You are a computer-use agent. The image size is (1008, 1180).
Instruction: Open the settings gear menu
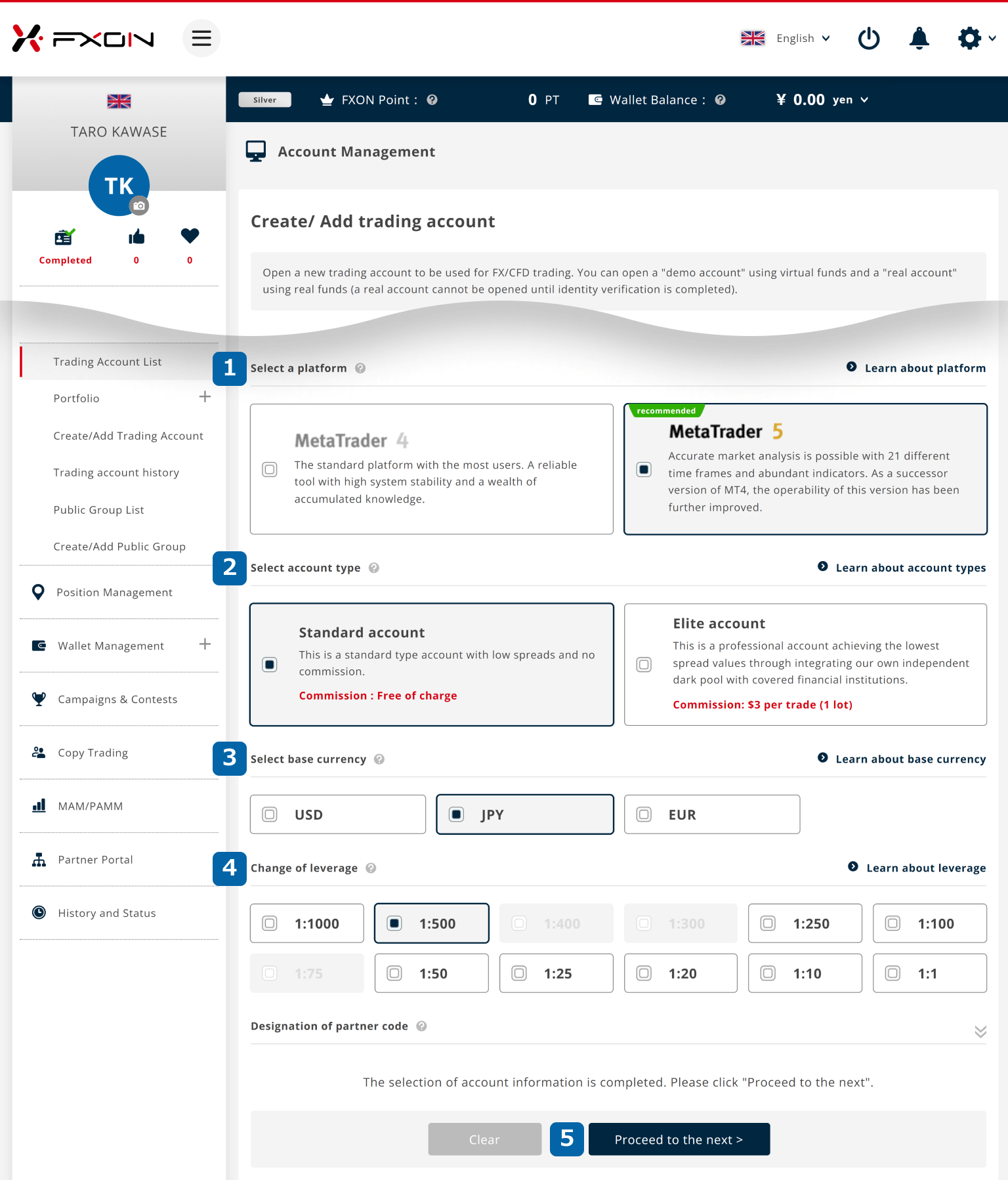[x=969, y=38]
